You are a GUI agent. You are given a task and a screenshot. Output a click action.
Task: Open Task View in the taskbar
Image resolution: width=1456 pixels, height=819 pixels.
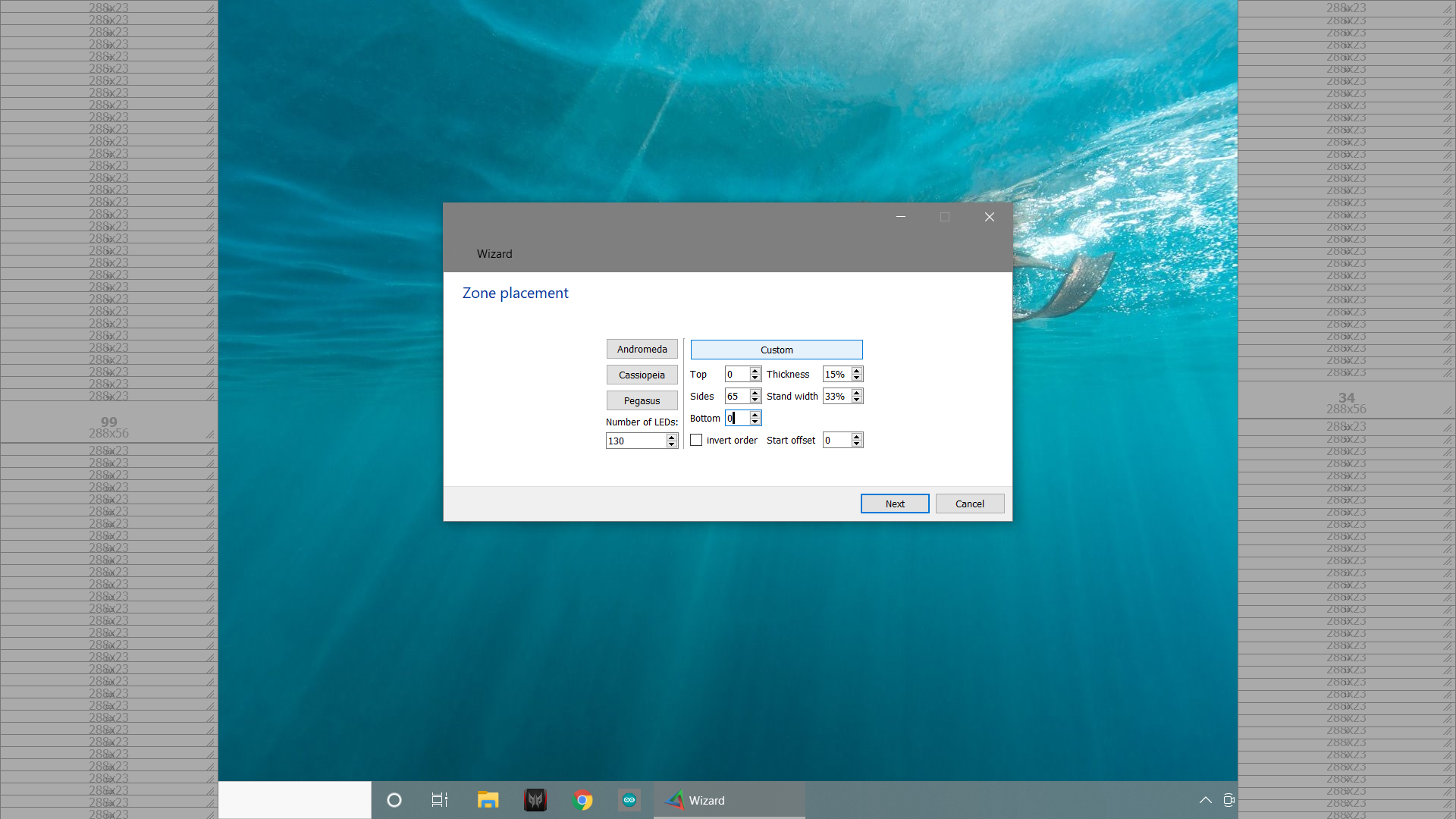click(x=440, y=800)
